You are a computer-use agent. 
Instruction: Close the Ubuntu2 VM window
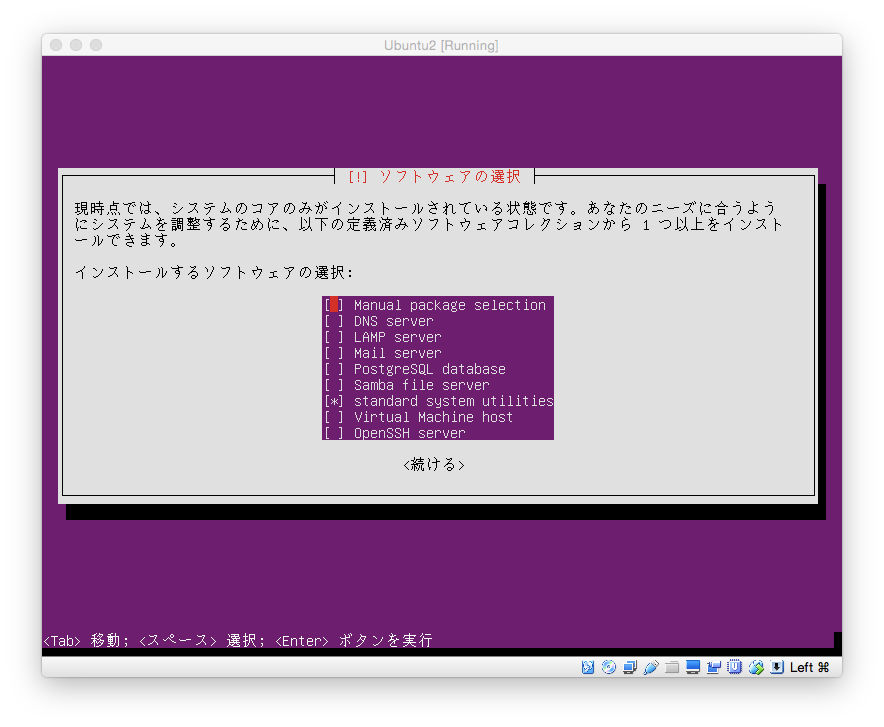pos(56,45)
